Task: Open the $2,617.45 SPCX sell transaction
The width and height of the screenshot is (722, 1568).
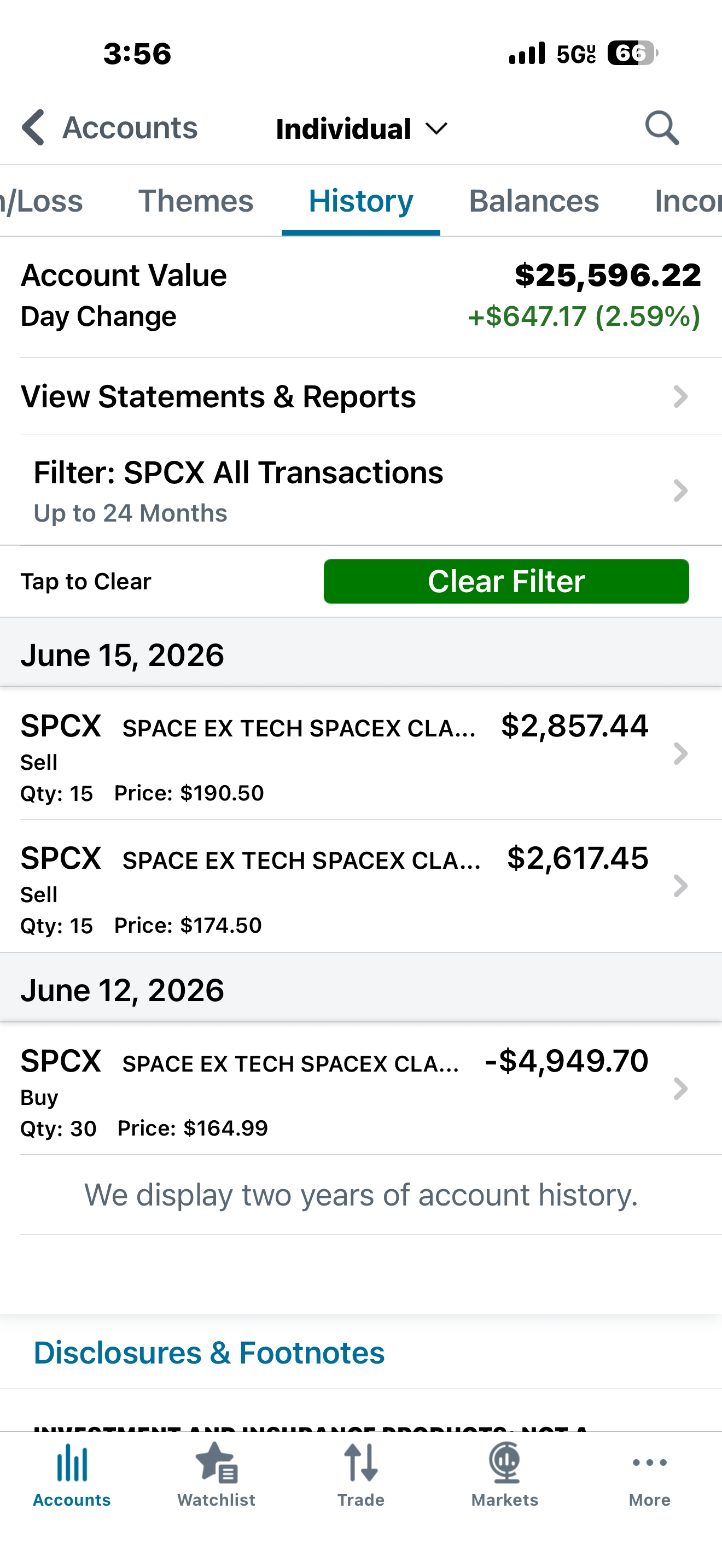Action: [x=361, y=886]
